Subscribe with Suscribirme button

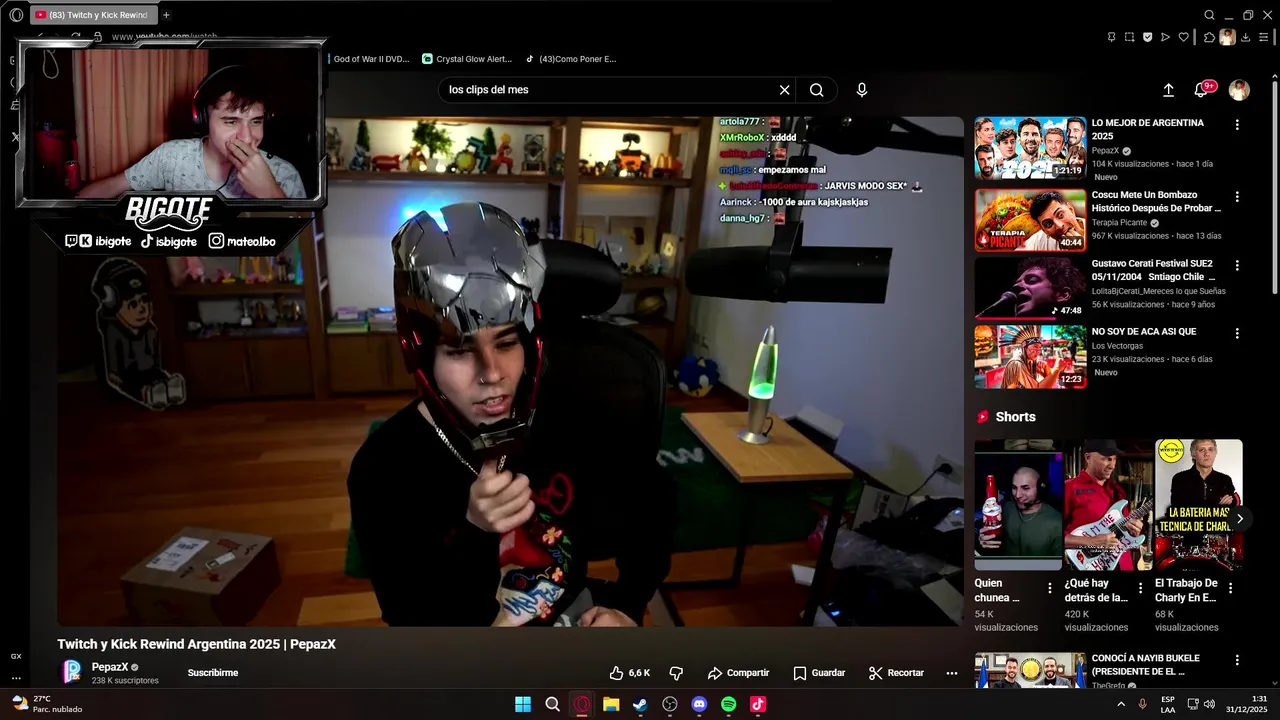[x=213, y=673]
